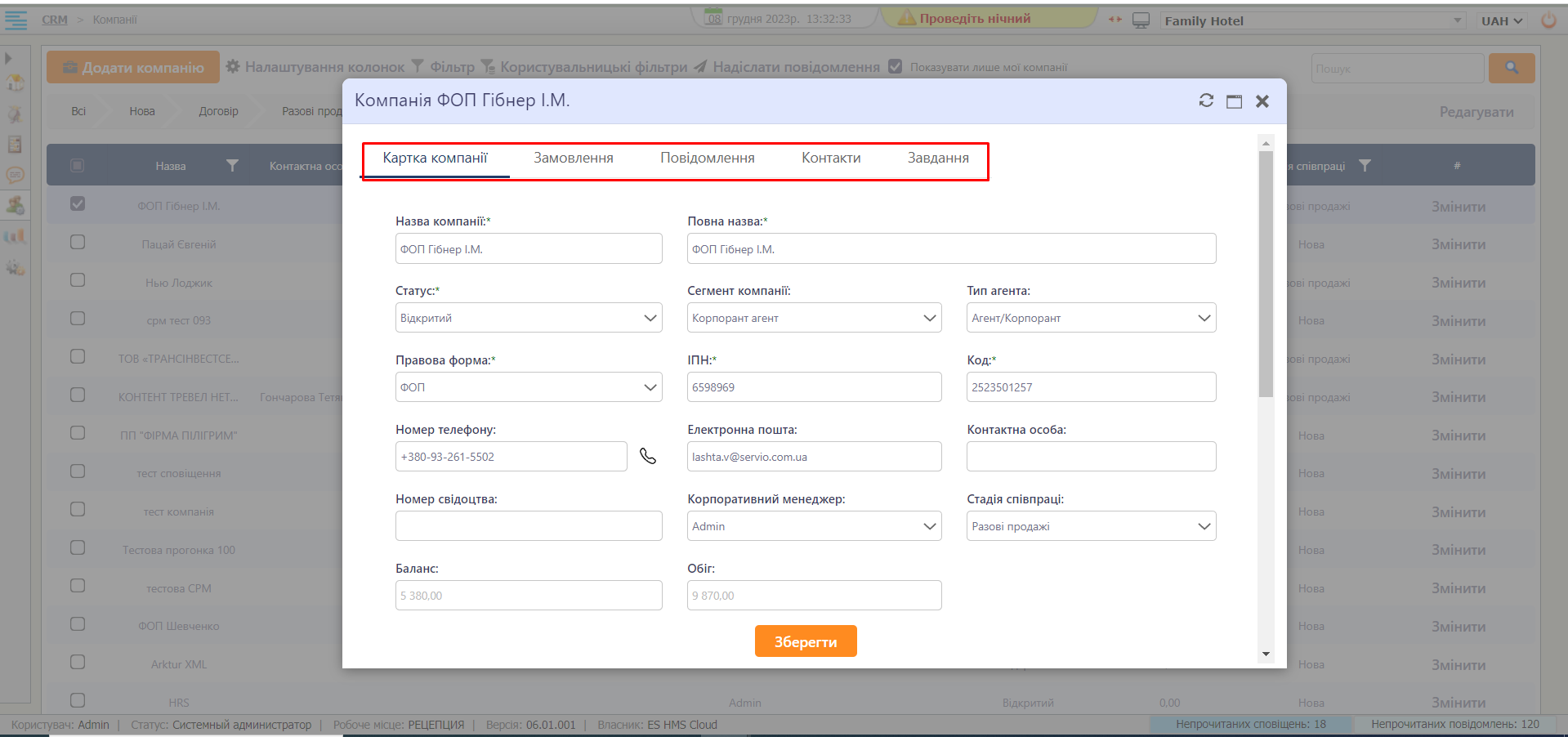The image size is (1568, 737).
Task: Uncheck the ФОП Гібнер І.М. row checkbox
Action: click(78, 204)
